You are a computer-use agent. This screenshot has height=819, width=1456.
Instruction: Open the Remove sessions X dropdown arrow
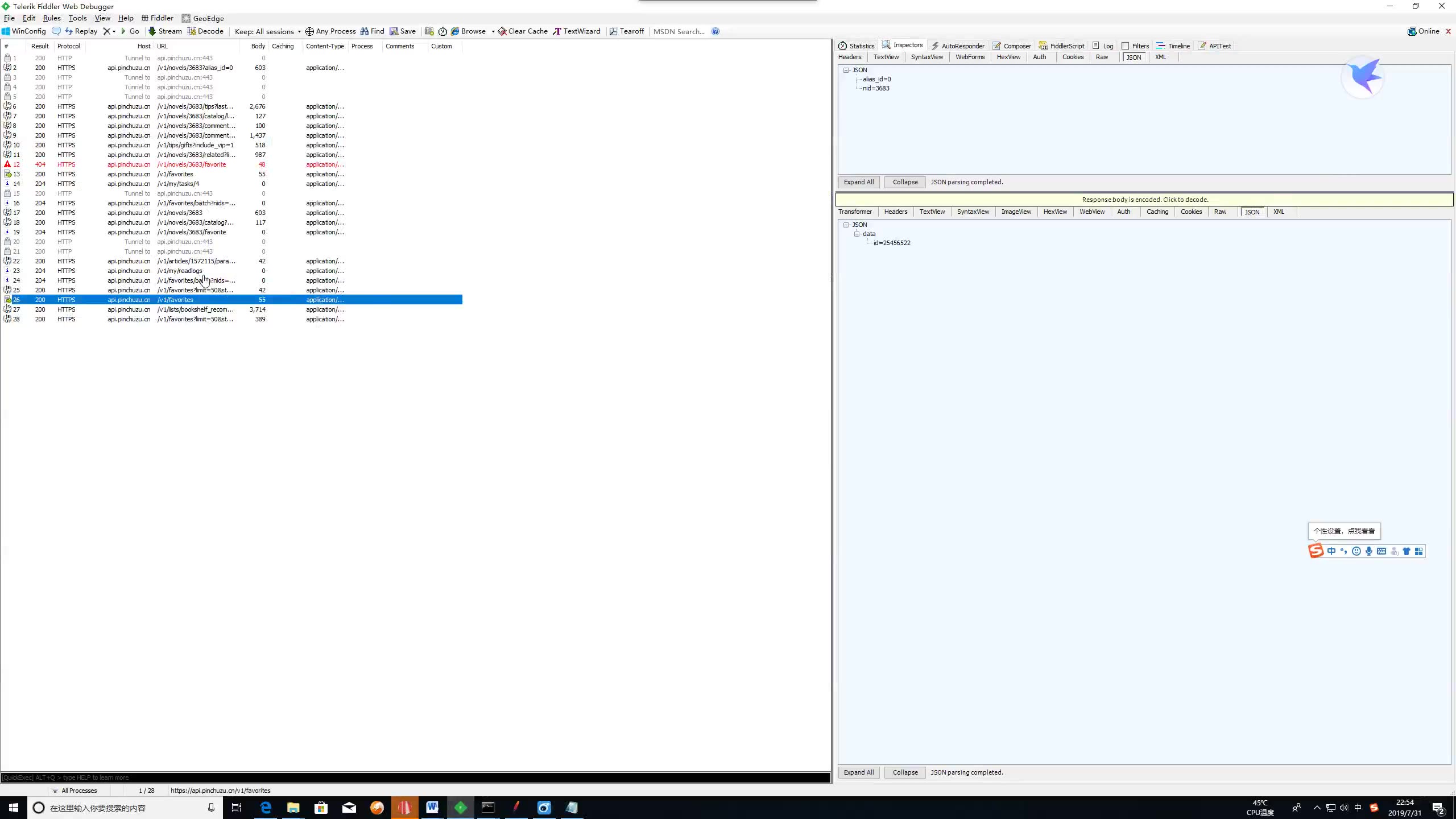click(x=114, y=31)
